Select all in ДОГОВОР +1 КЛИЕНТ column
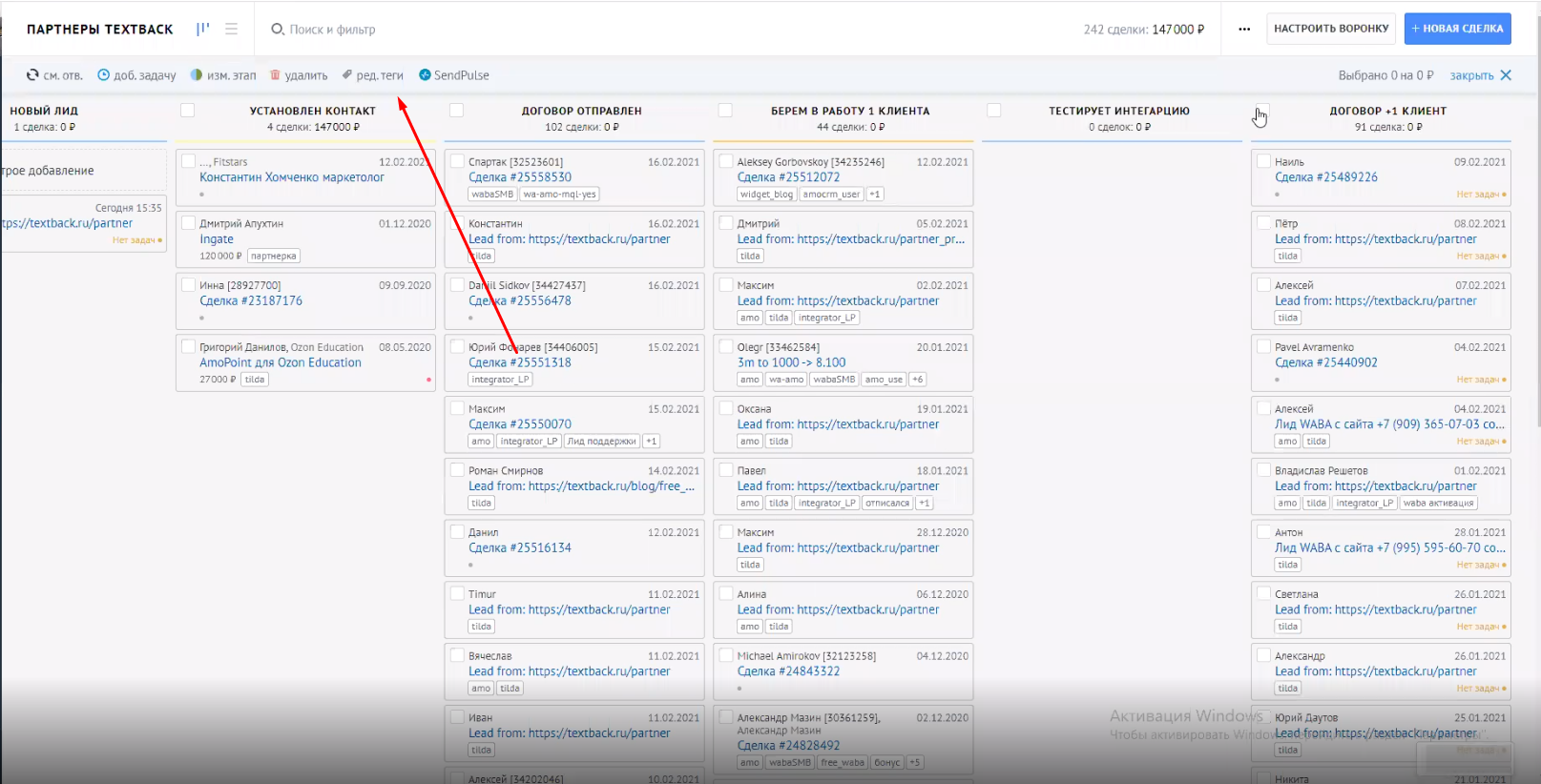The width and height of the screenshot is (1541, 784). [x=1262, y=111]
